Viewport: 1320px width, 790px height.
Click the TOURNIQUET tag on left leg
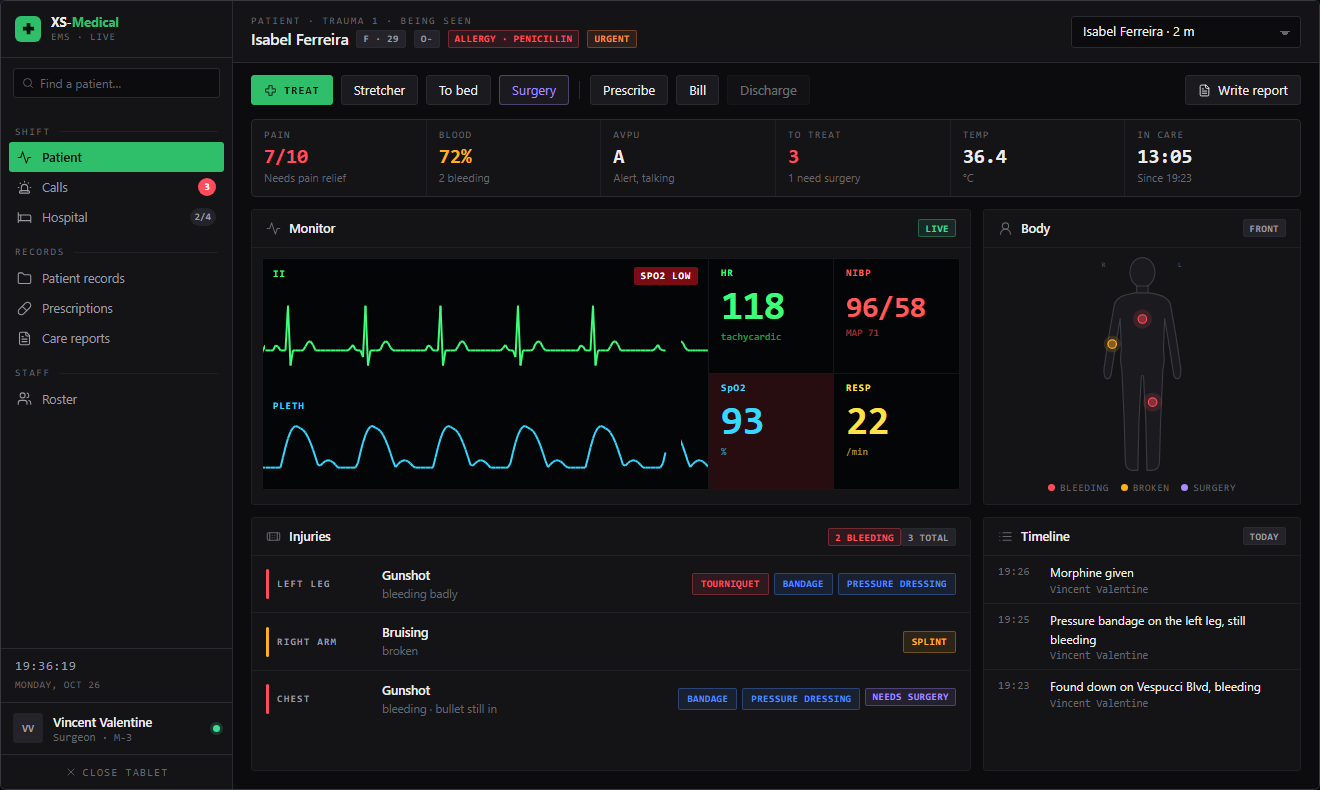point(730,584)
